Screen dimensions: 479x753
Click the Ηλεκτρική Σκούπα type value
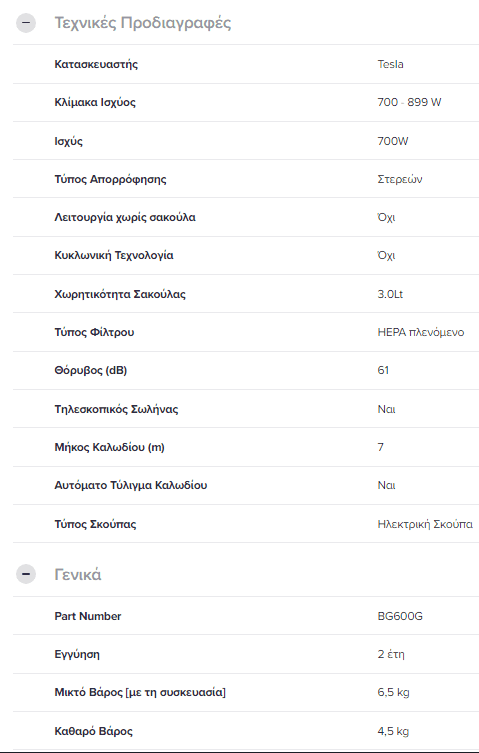tap(425, 524)
